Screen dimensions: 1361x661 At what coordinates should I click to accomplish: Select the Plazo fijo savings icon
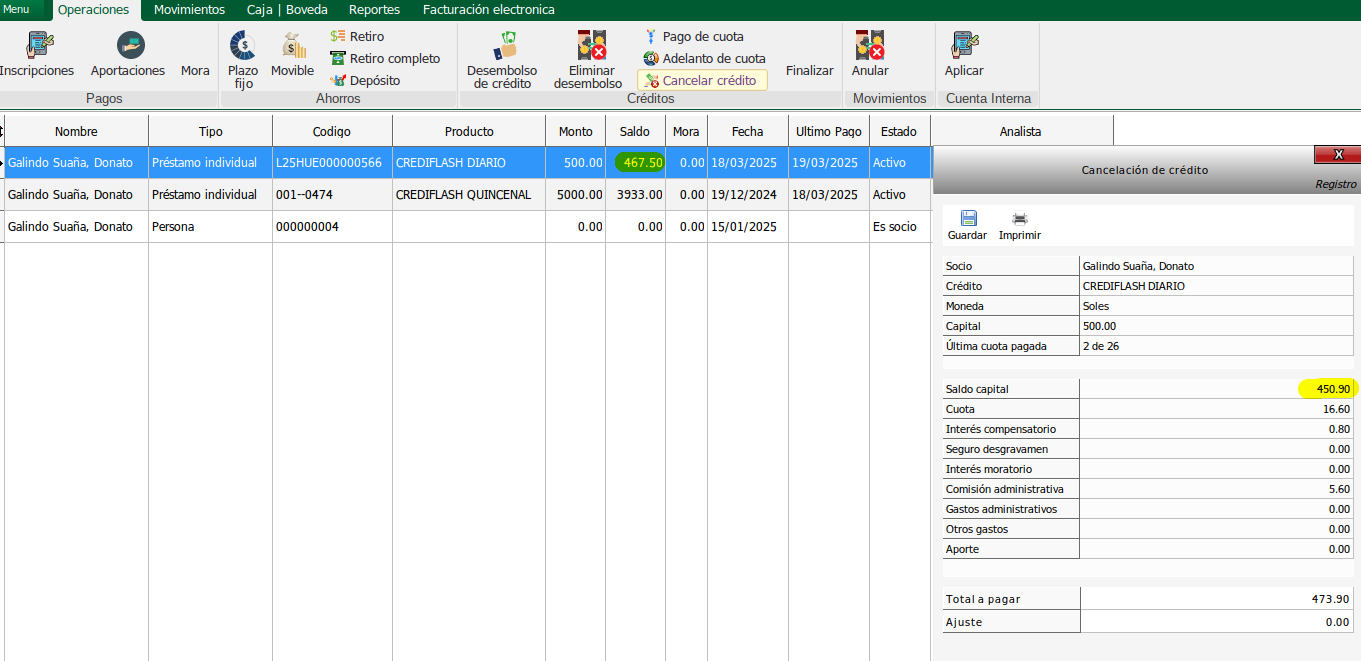pos(242,46)
